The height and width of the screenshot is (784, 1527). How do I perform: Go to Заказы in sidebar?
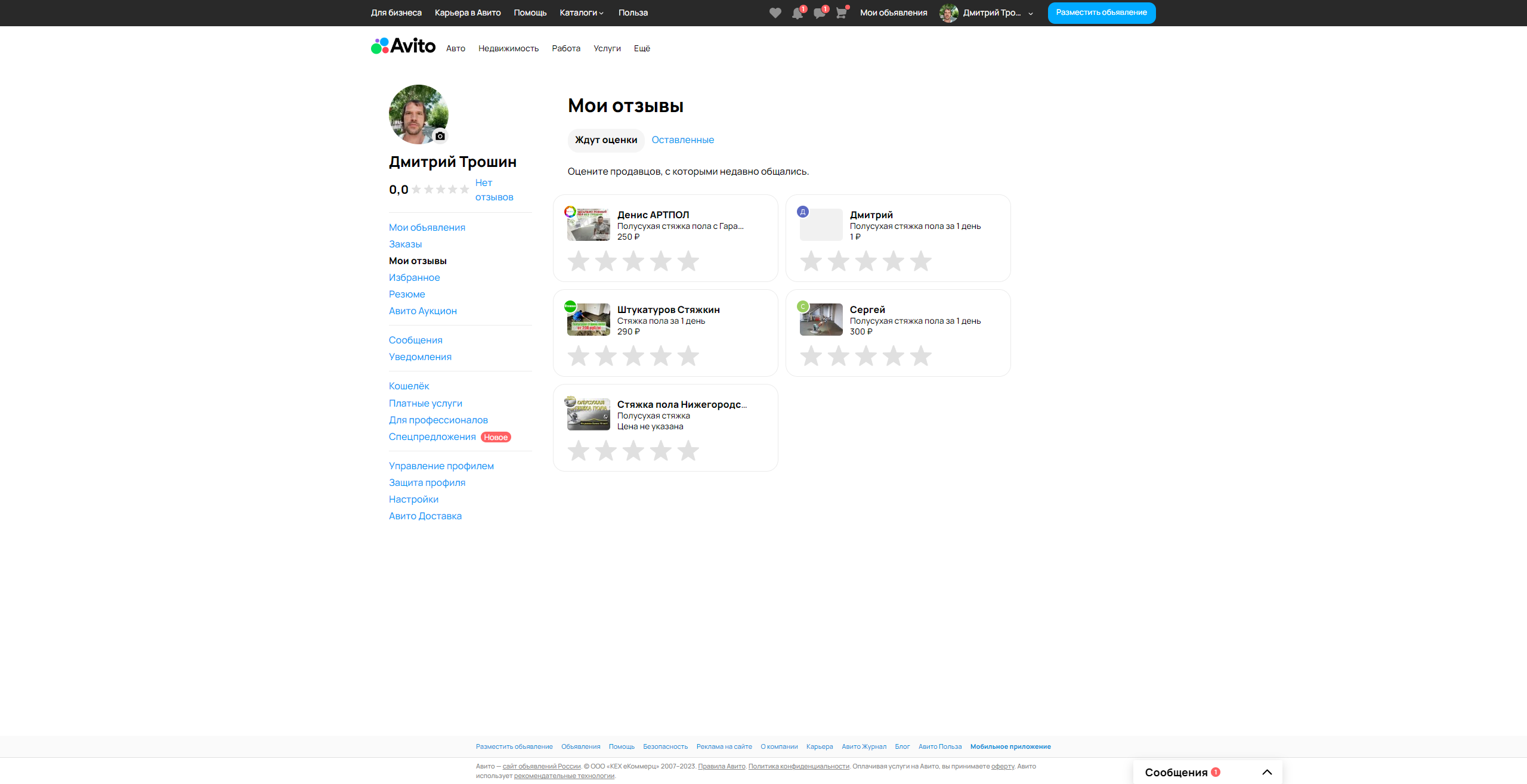pos(406,244)
